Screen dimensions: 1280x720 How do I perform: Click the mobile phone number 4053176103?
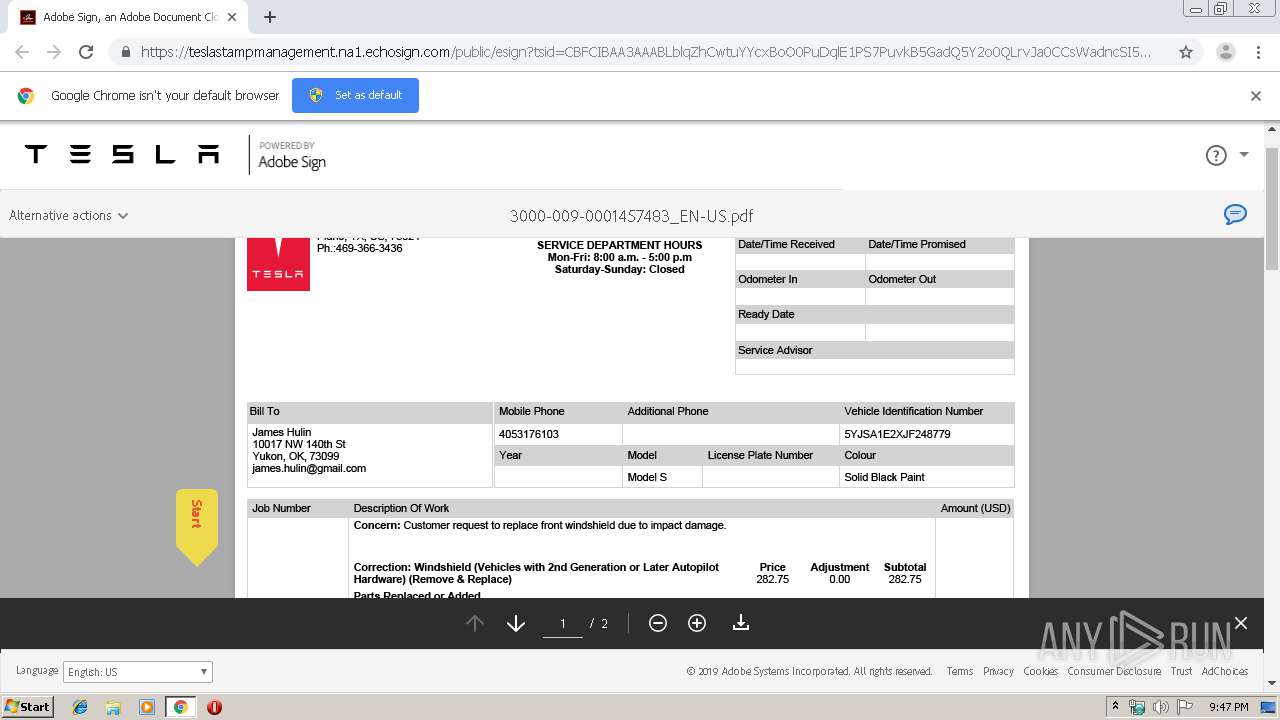click(x=529, y=434)
